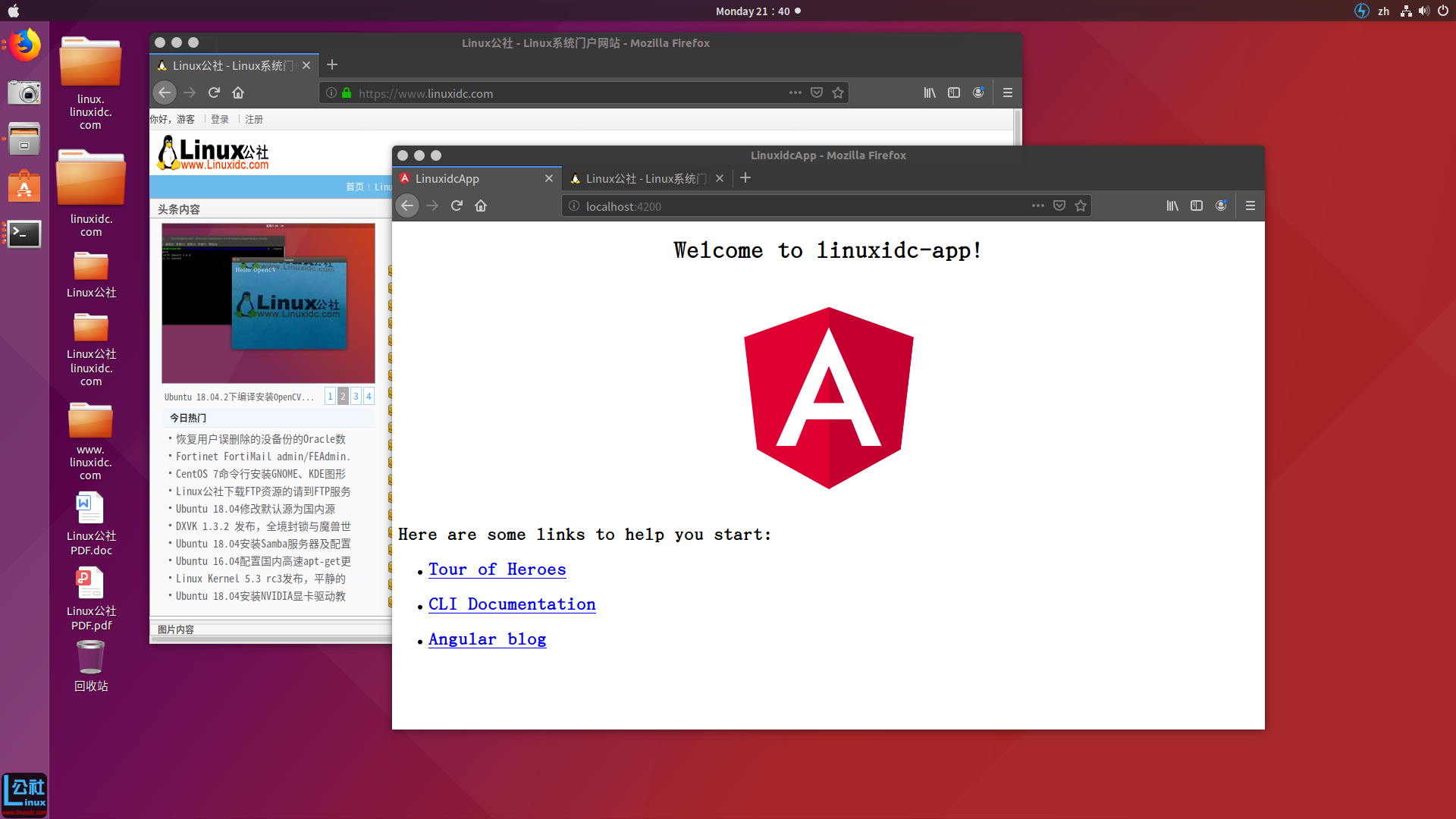Close Linux公社 tab in front Firefox window
The image size is (1456, 819).
coord(720,178)
